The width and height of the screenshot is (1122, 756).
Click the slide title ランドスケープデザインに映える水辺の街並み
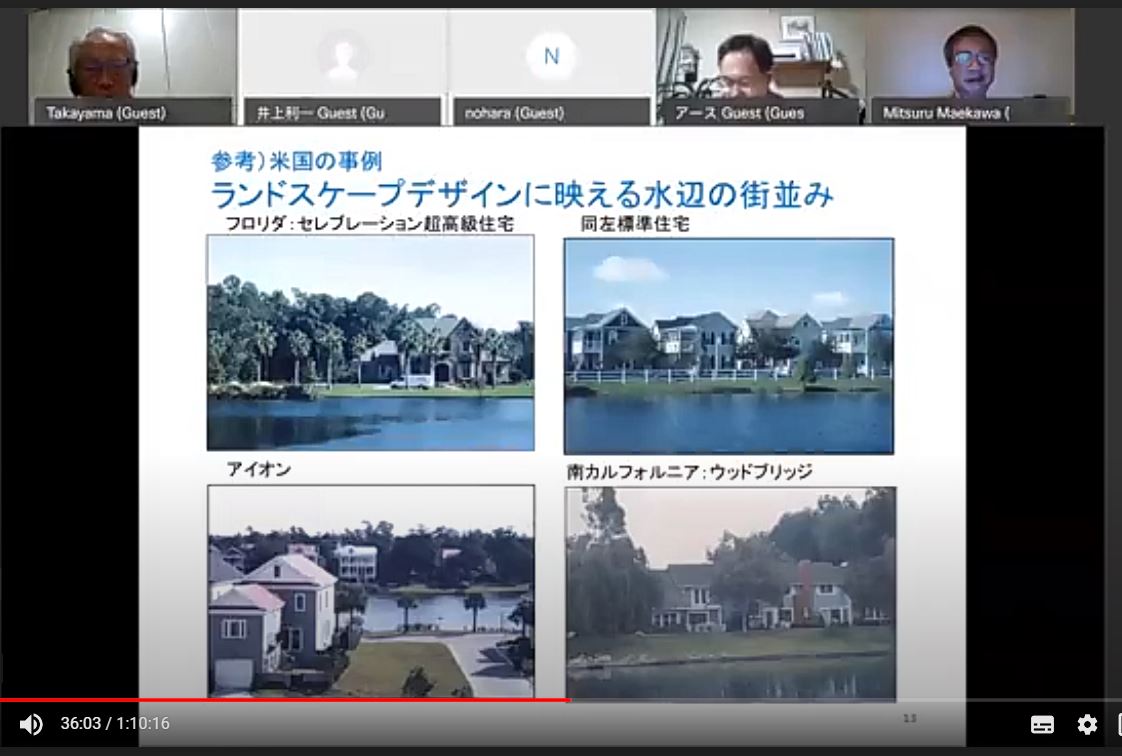coord(521,193)
